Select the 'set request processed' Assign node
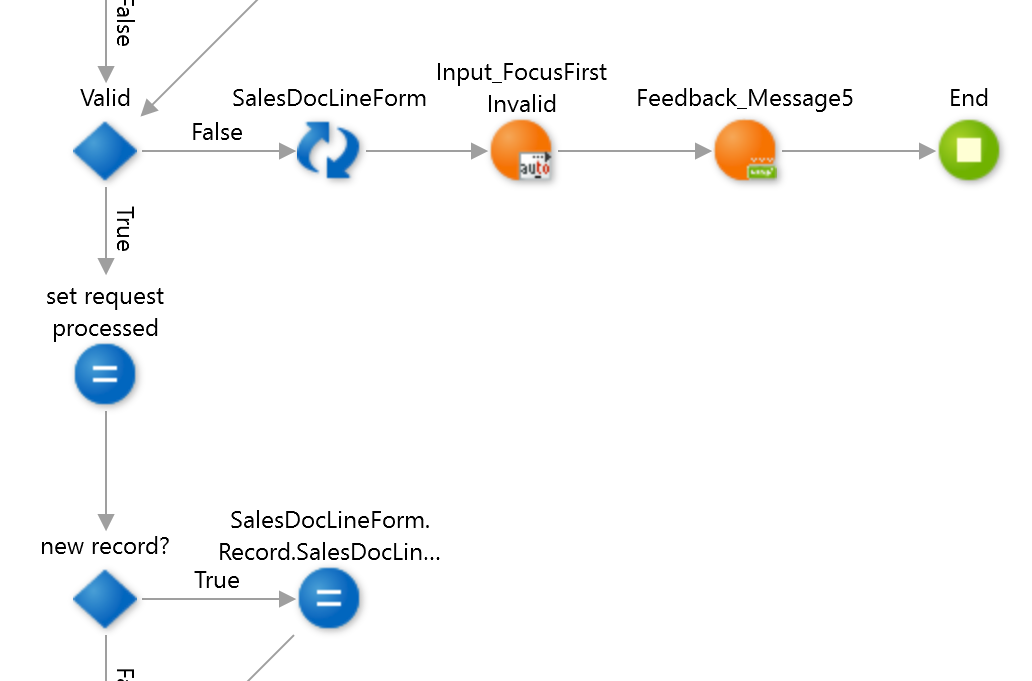1032x681 pixels. pos(105,375)
